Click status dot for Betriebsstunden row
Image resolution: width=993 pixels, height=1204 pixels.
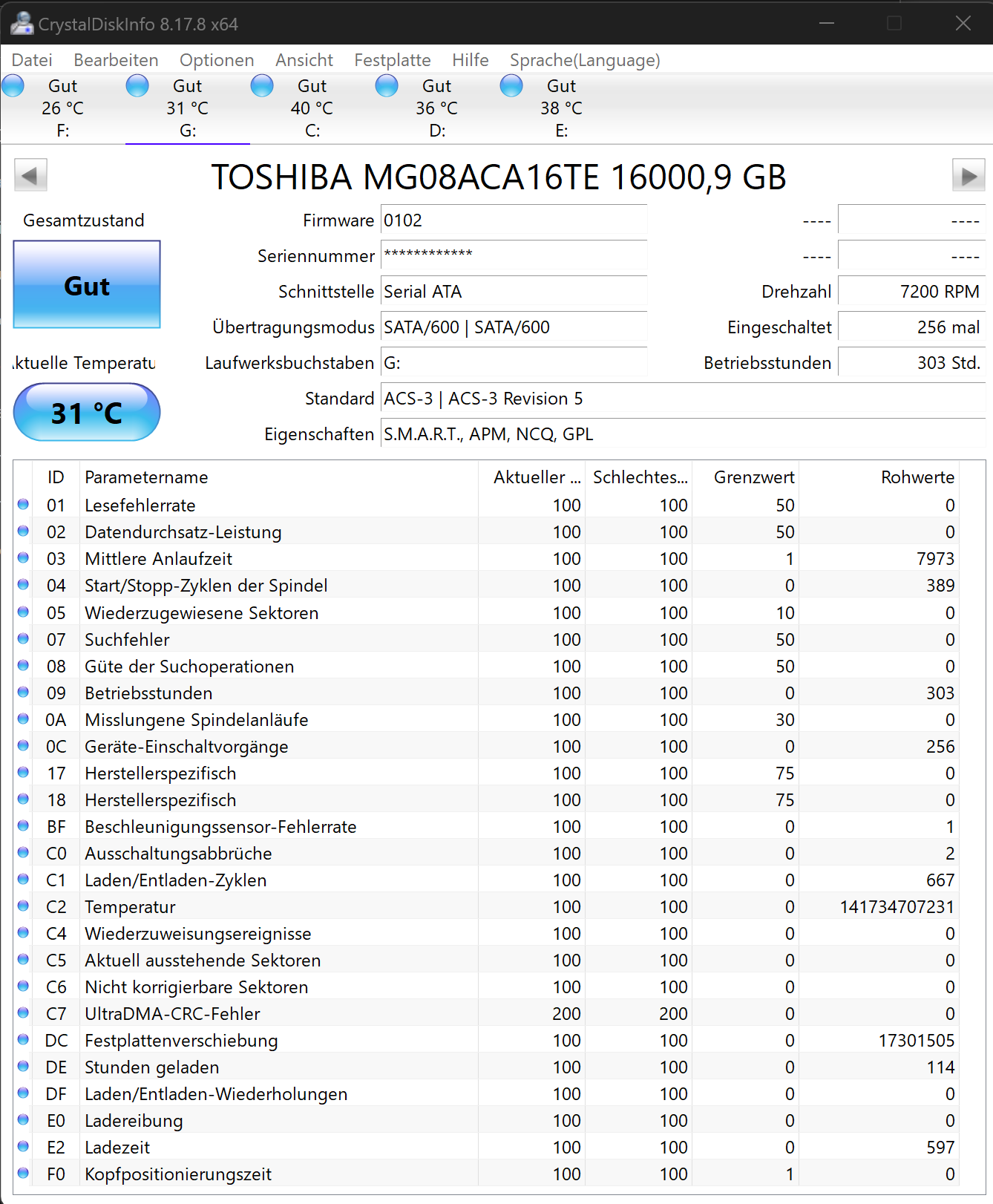(x=23, y=692)
